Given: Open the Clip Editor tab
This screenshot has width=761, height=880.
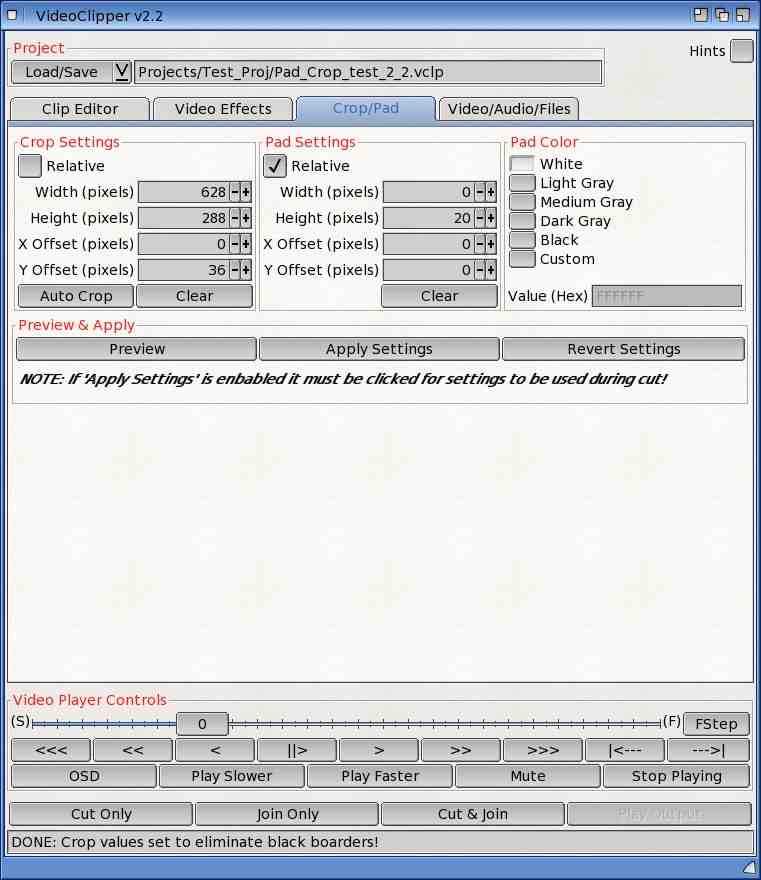Looking at the screenshot, I should (80, 109).
